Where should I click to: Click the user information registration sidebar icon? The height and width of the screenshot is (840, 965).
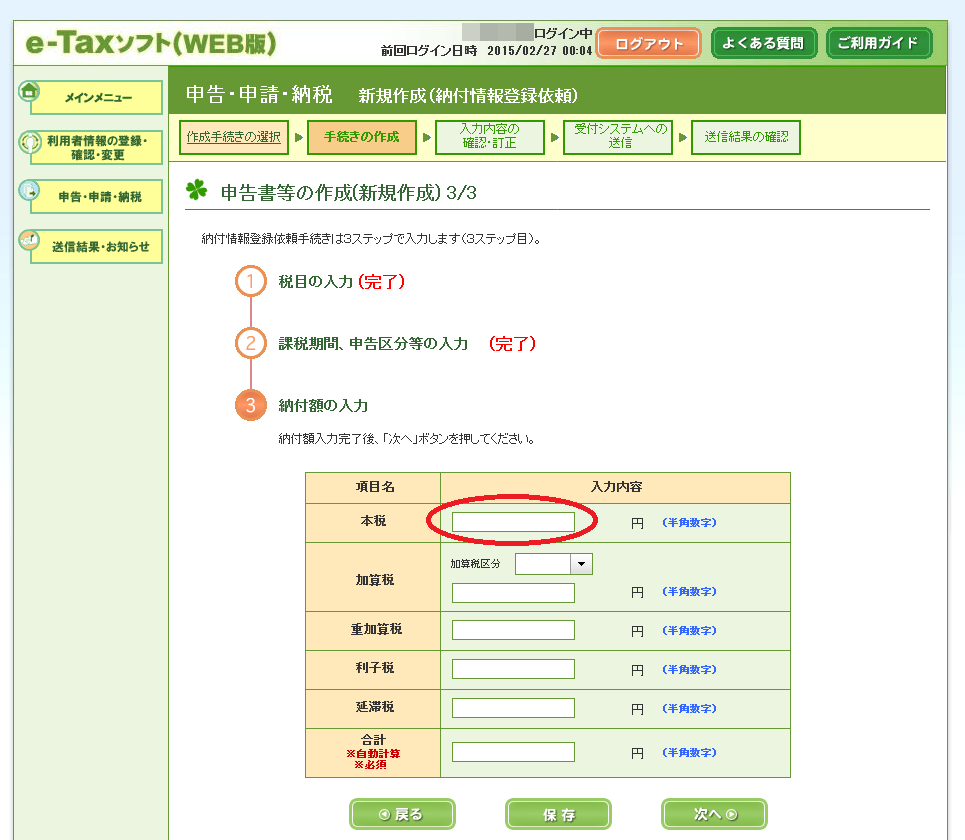point(29,142)
